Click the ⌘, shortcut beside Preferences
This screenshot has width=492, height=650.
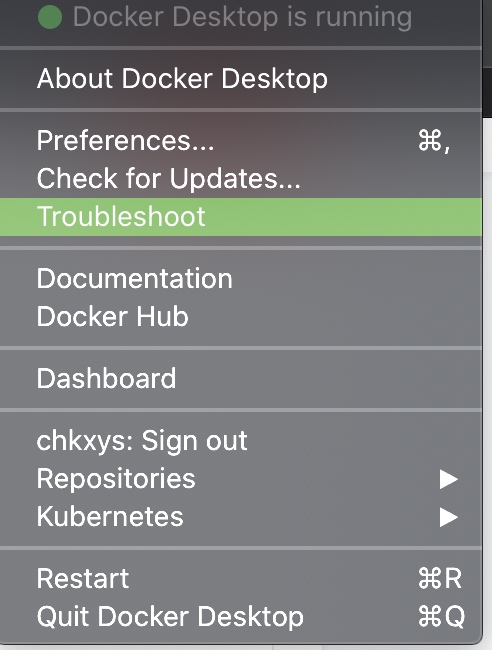tap(434, 141)
